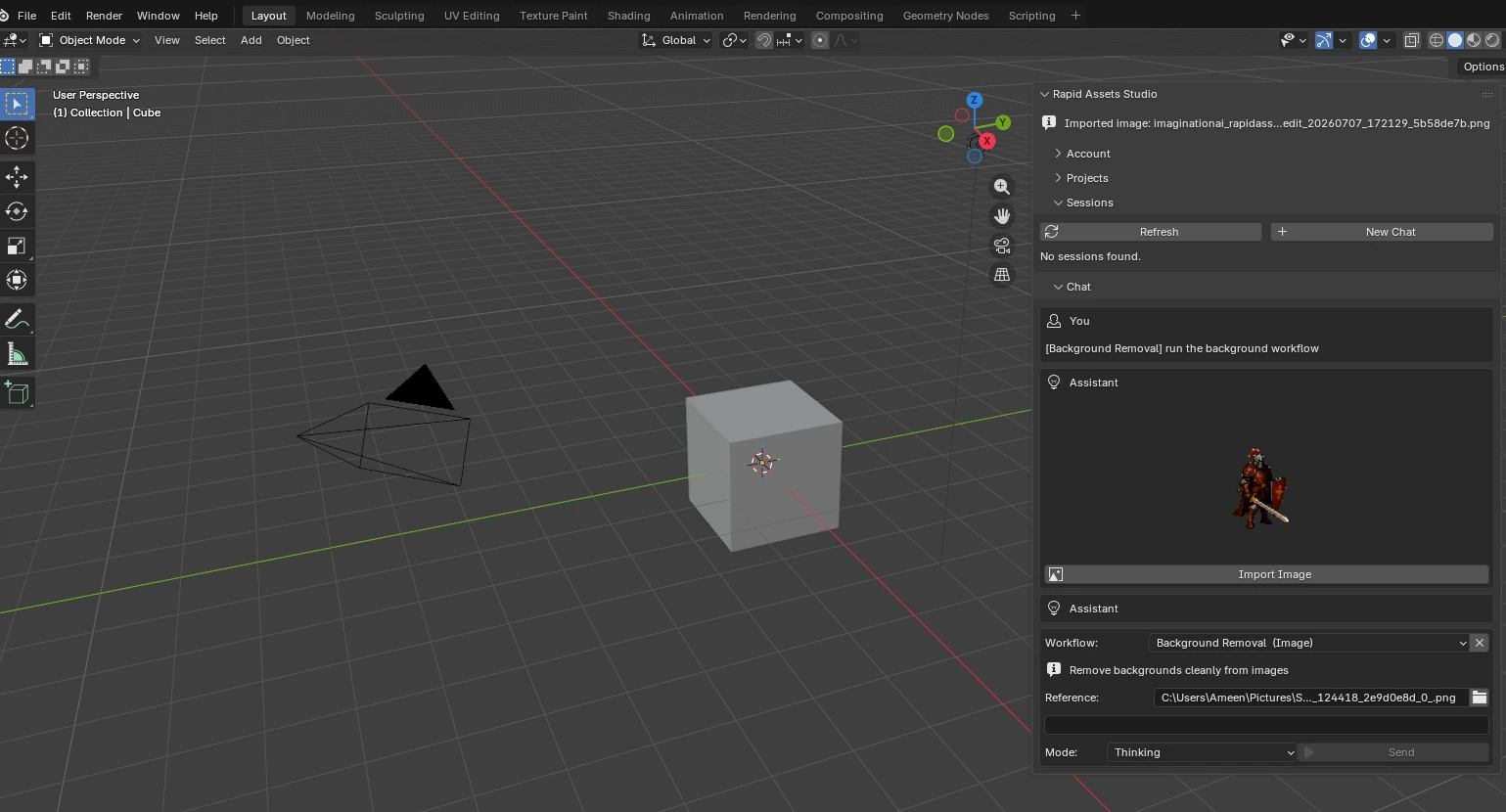Click the Reference file path field

pyautogui.click(x=1310, y=698)
